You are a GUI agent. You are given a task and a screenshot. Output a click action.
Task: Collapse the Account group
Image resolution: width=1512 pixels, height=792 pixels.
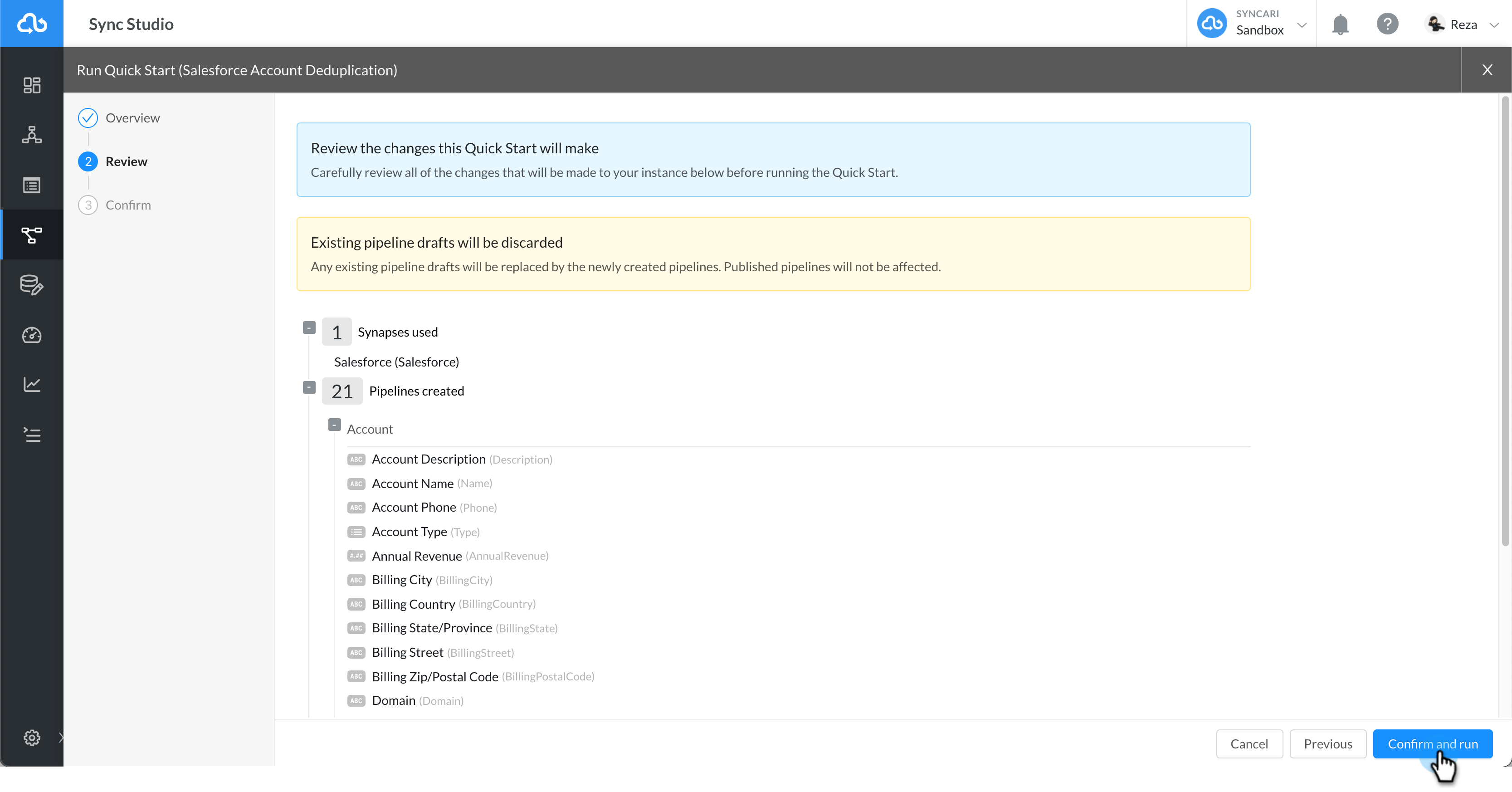334,424
